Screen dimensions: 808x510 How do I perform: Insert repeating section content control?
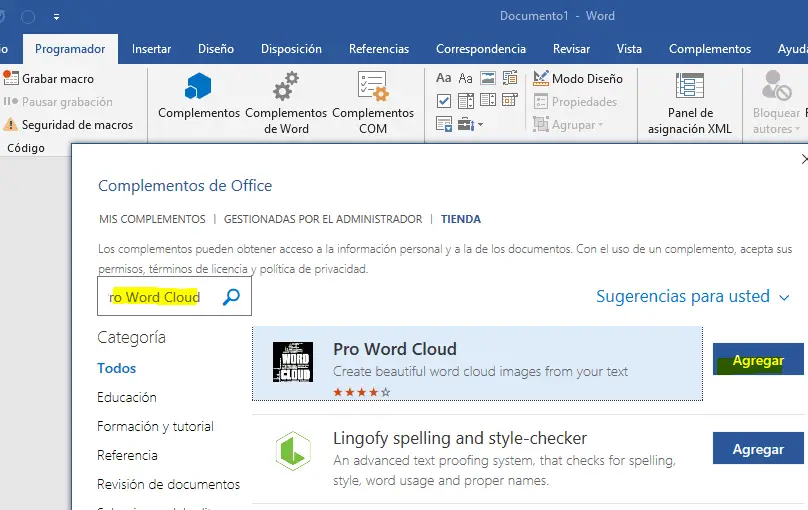(444, 124)
